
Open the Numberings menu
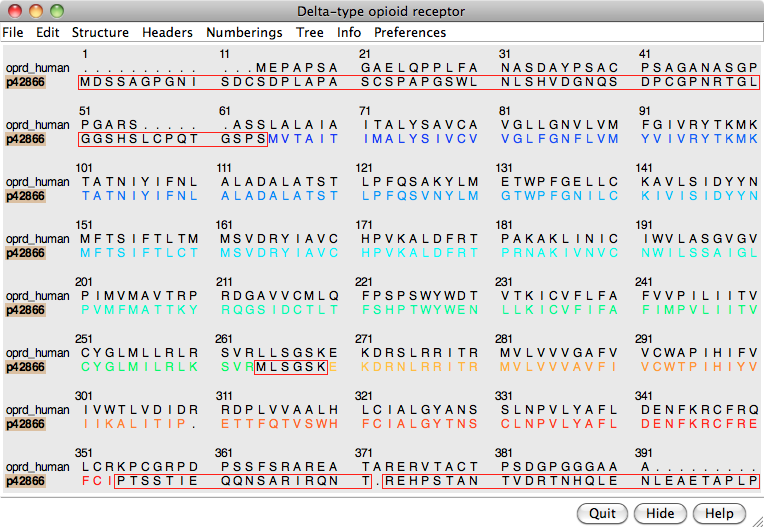pos(244,32)
